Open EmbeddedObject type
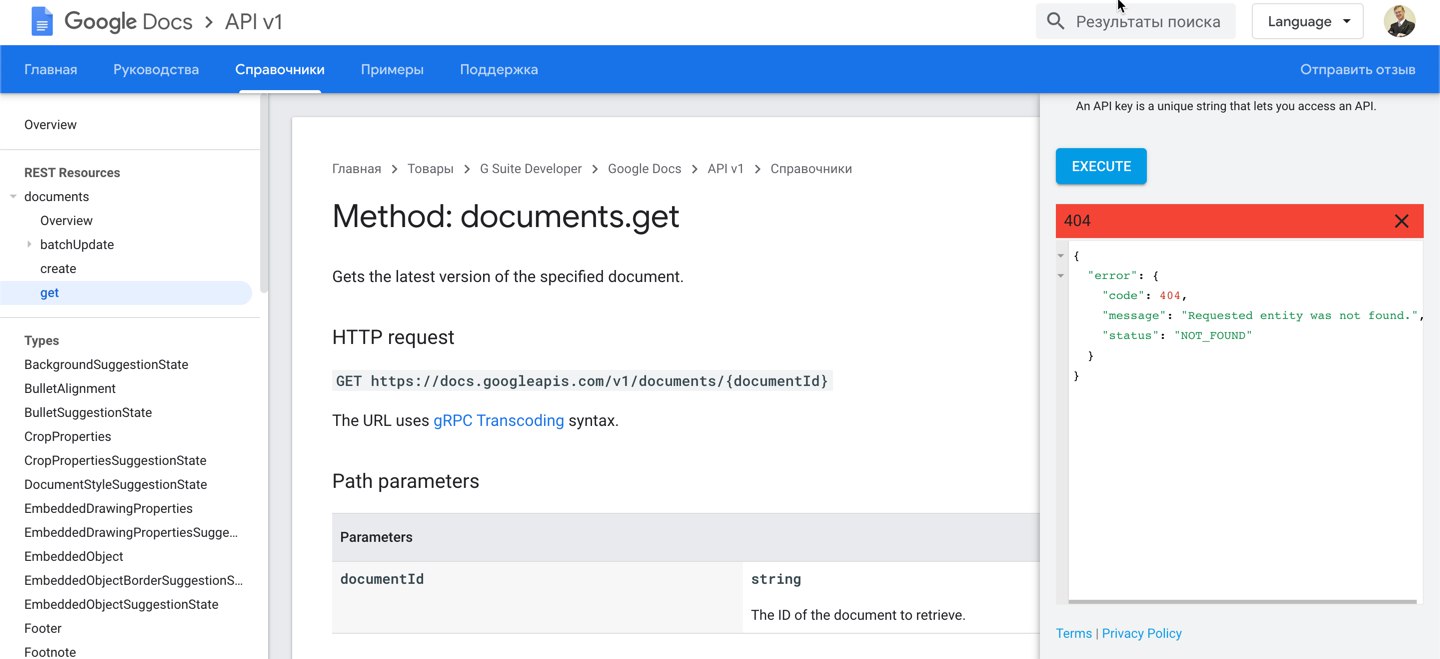This screenshot has width=1440, height=659. (x=74, y=557)
